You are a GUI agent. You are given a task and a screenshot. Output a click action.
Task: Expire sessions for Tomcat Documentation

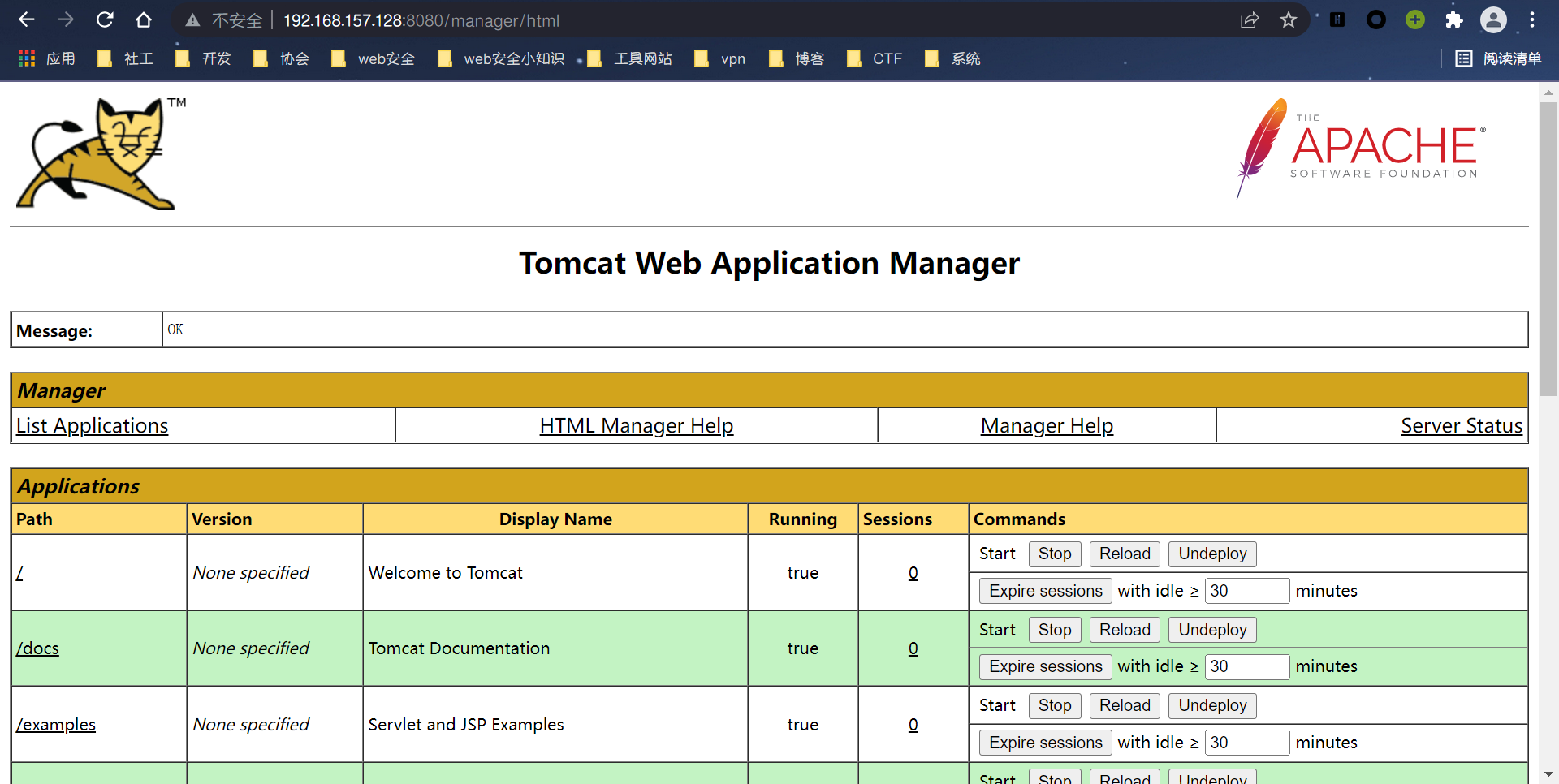pos(1046,666)
